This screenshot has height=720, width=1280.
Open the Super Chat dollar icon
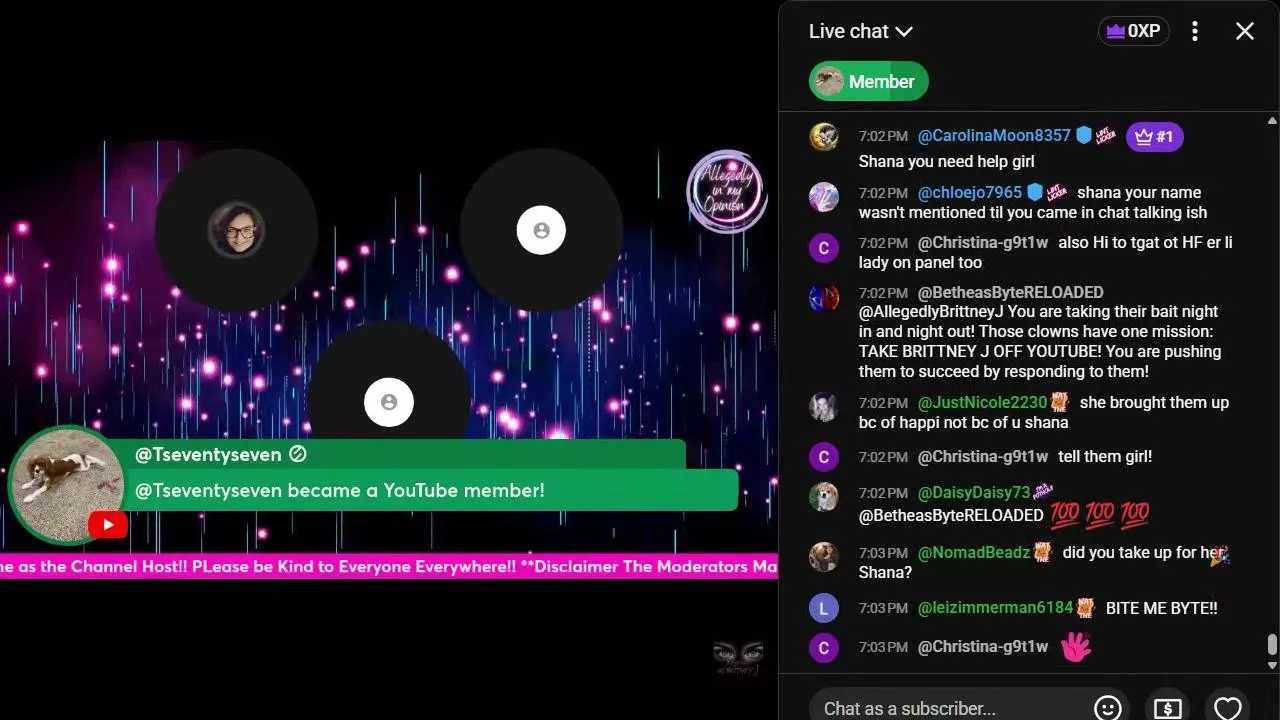[1167, 707]
